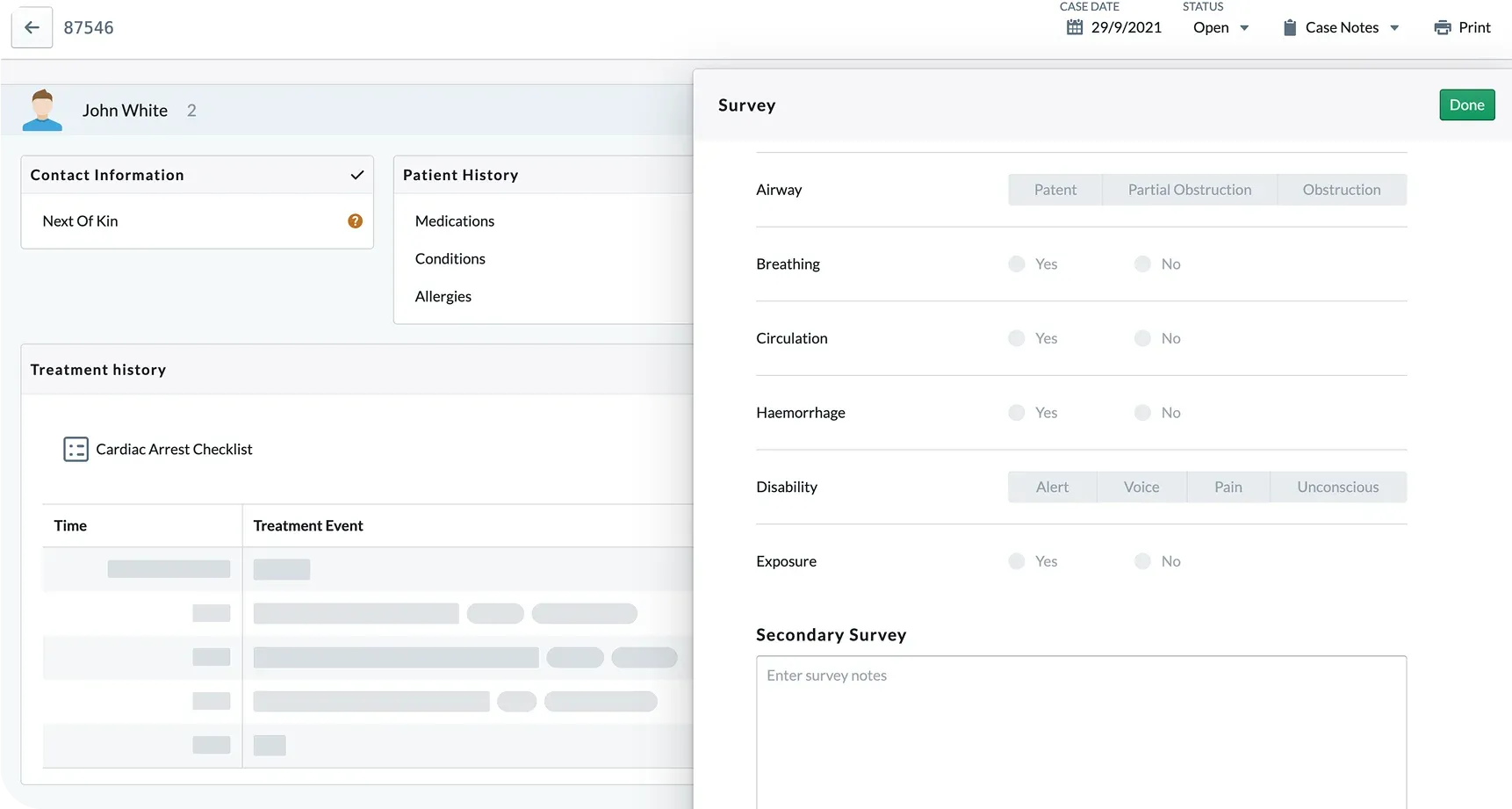Screen dimensions: 1512x809
Task: Expand the Case Notes dropdown arrow
Action: [x=1394, y=28]
